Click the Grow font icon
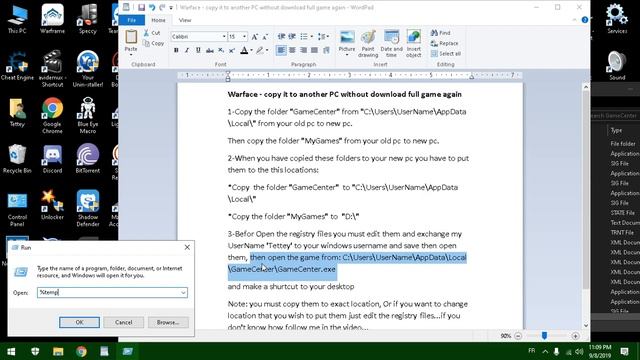The image size is (640, 360). tap(255, 37)
